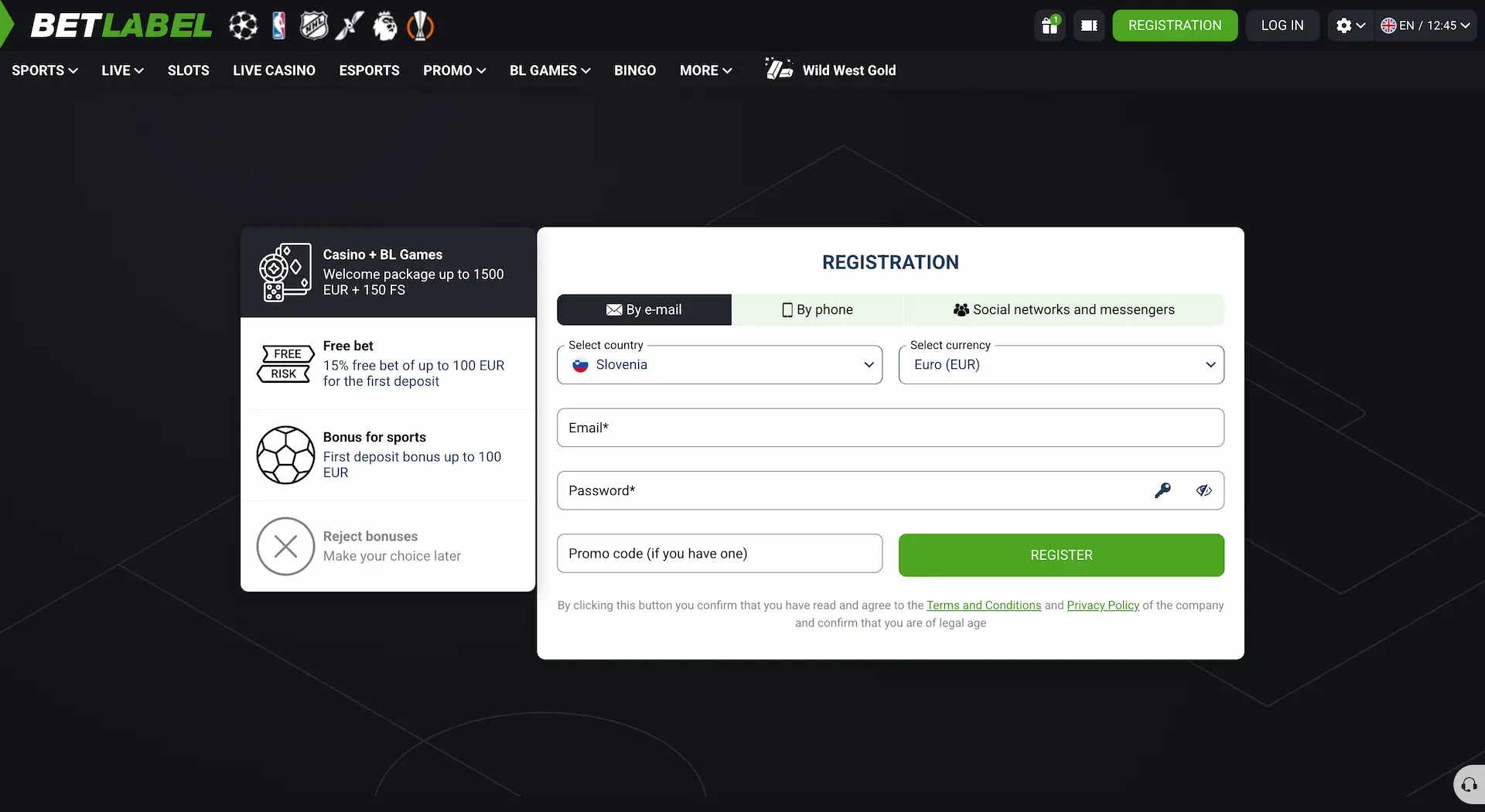This screenshot has height=812, width=1485.
Task: Open the Select currency dropdown
Action: pyautogui.click(x=1061, y=364)
